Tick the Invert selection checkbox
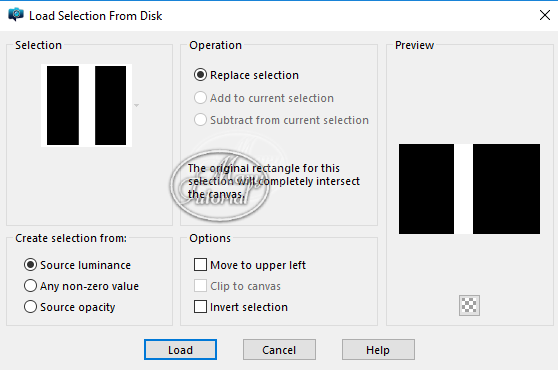 pyautogui.click(x=241, y=307)
